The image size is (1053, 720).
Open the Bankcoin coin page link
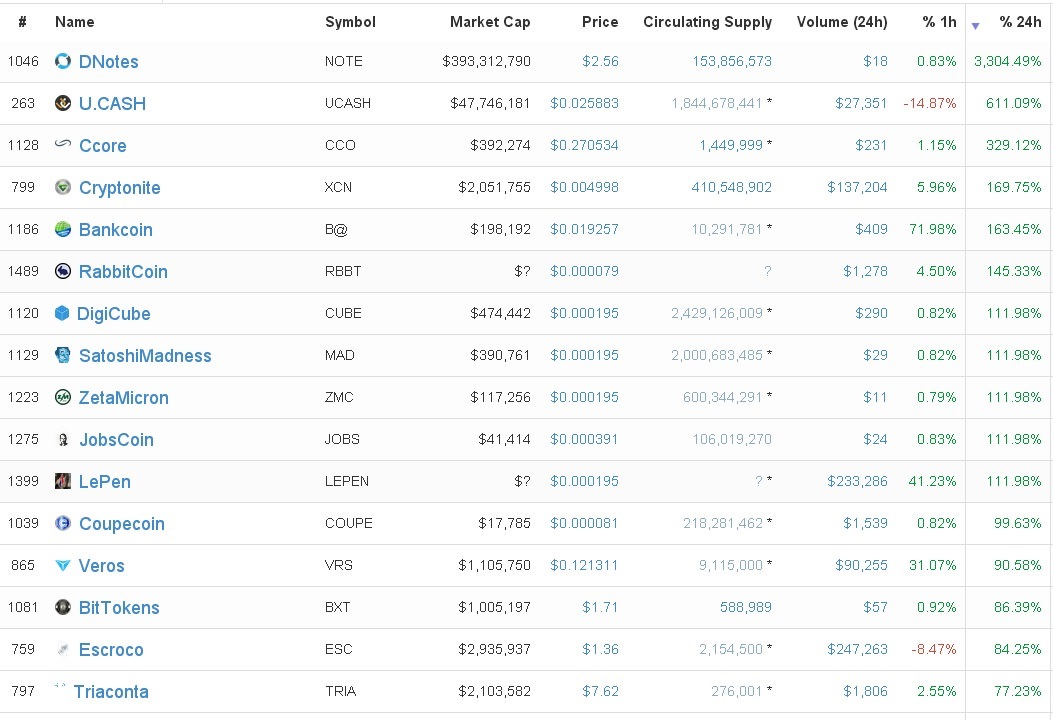point(116,230)
